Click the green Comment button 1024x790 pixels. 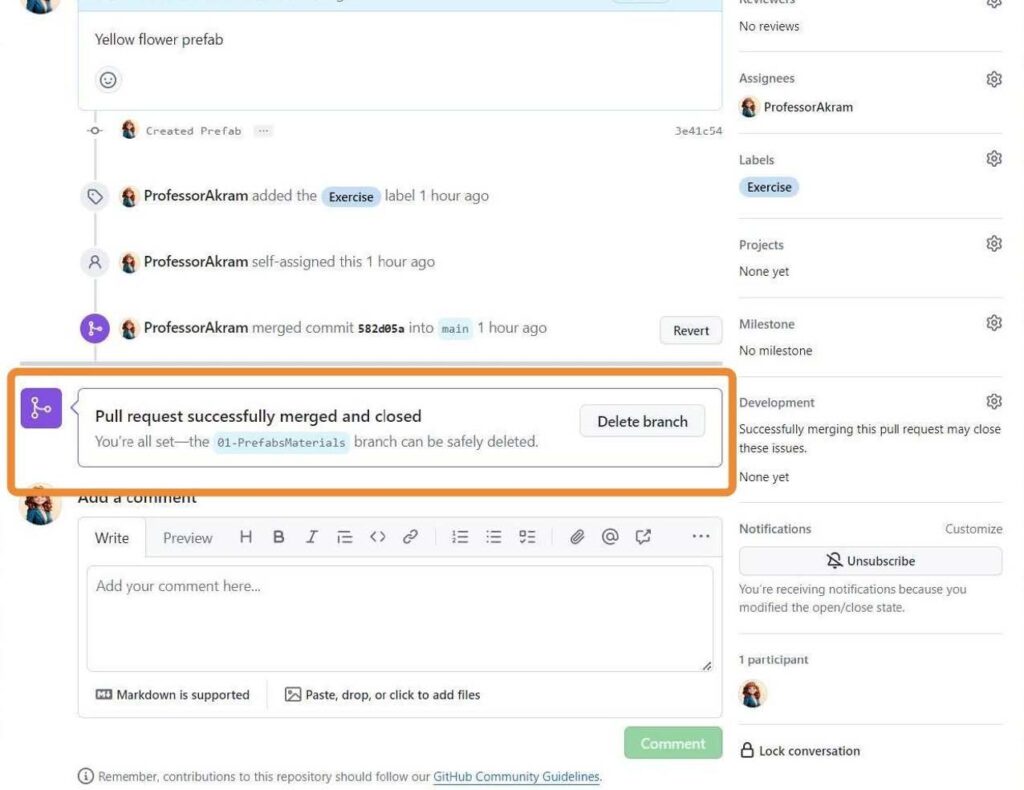click(x=673, y=743)
